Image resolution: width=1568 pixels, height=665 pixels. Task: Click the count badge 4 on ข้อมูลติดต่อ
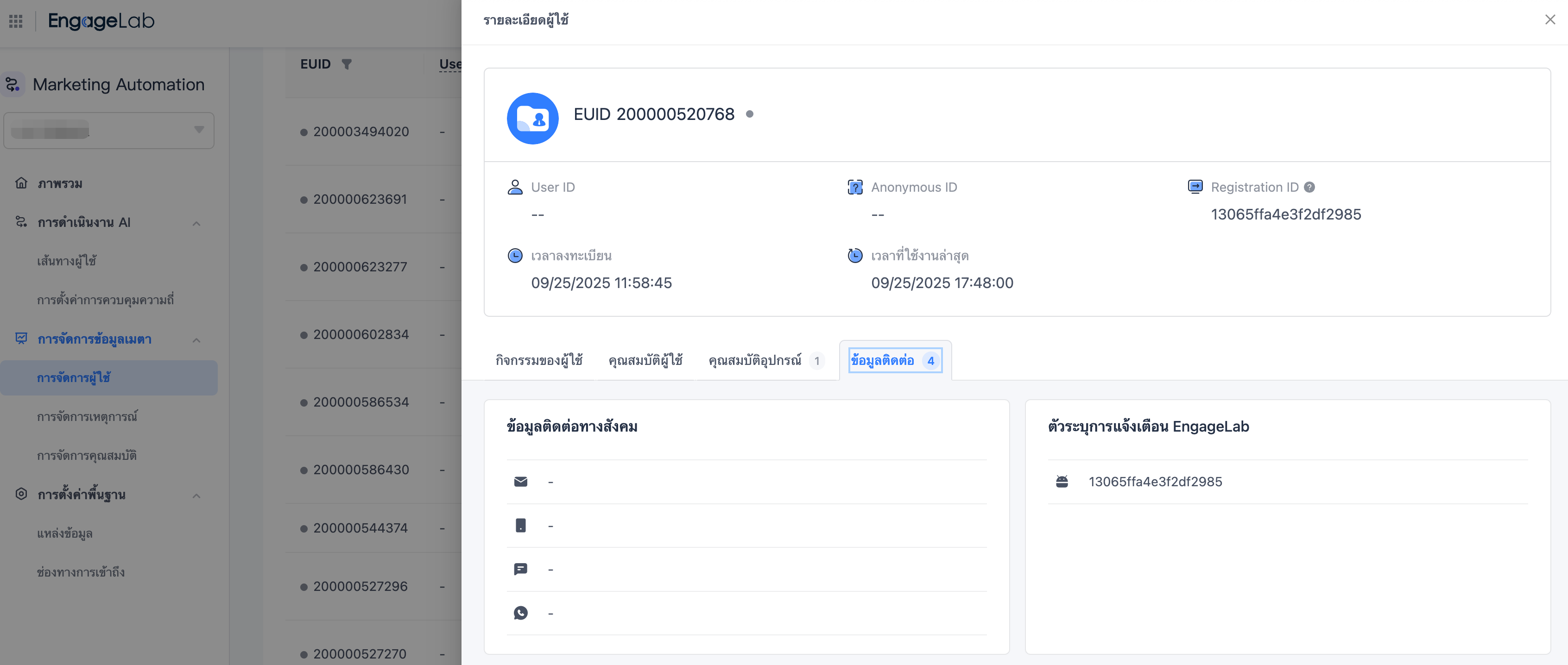[930, 361]
